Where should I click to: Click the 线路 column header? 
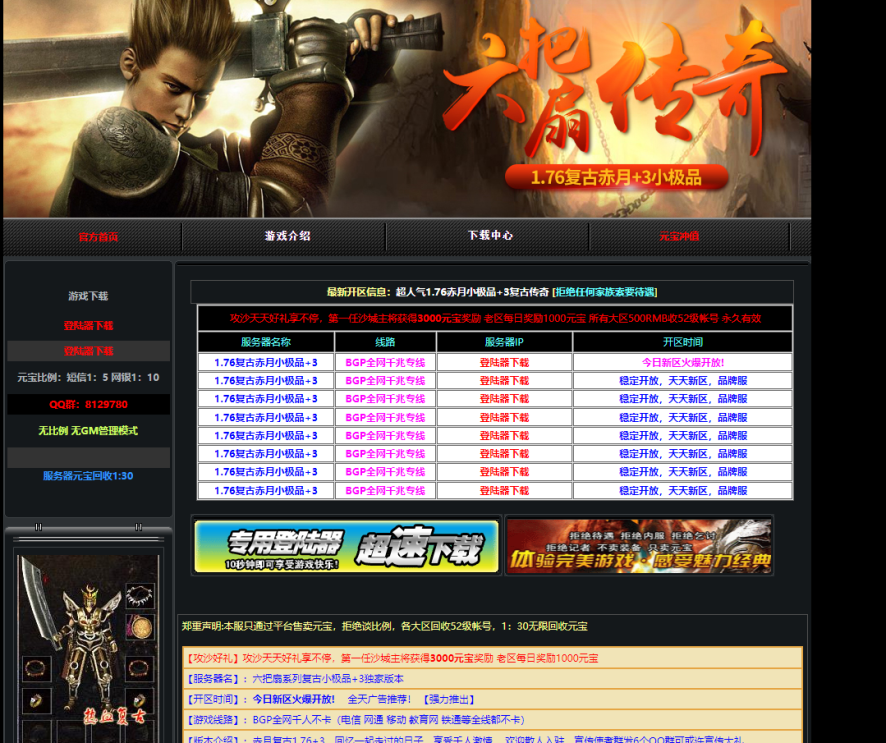point(385,342)
